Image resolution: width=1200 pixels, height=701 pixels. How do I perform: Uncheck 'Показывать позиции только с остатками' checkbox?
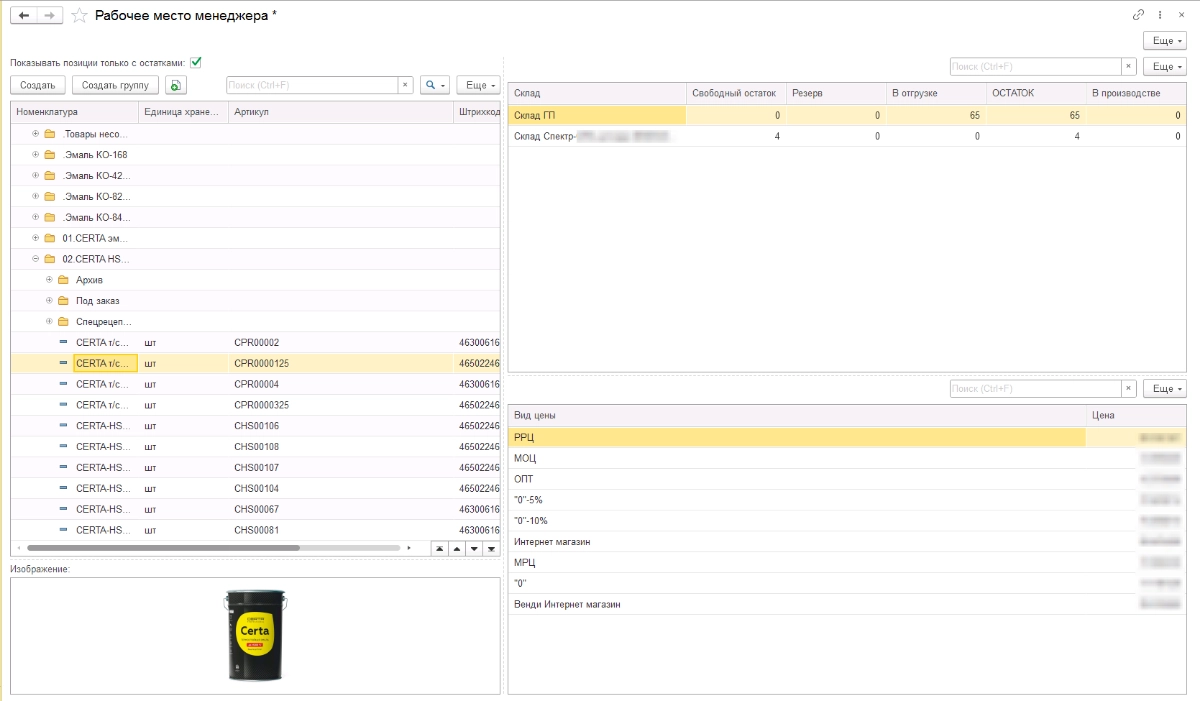point(196,62)
